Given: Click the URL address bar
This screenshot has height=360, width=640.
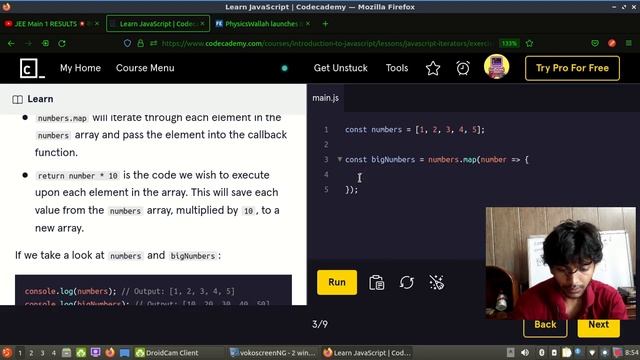Looking at the screenshot, I should pyautogui.click(x=327, y=43).
